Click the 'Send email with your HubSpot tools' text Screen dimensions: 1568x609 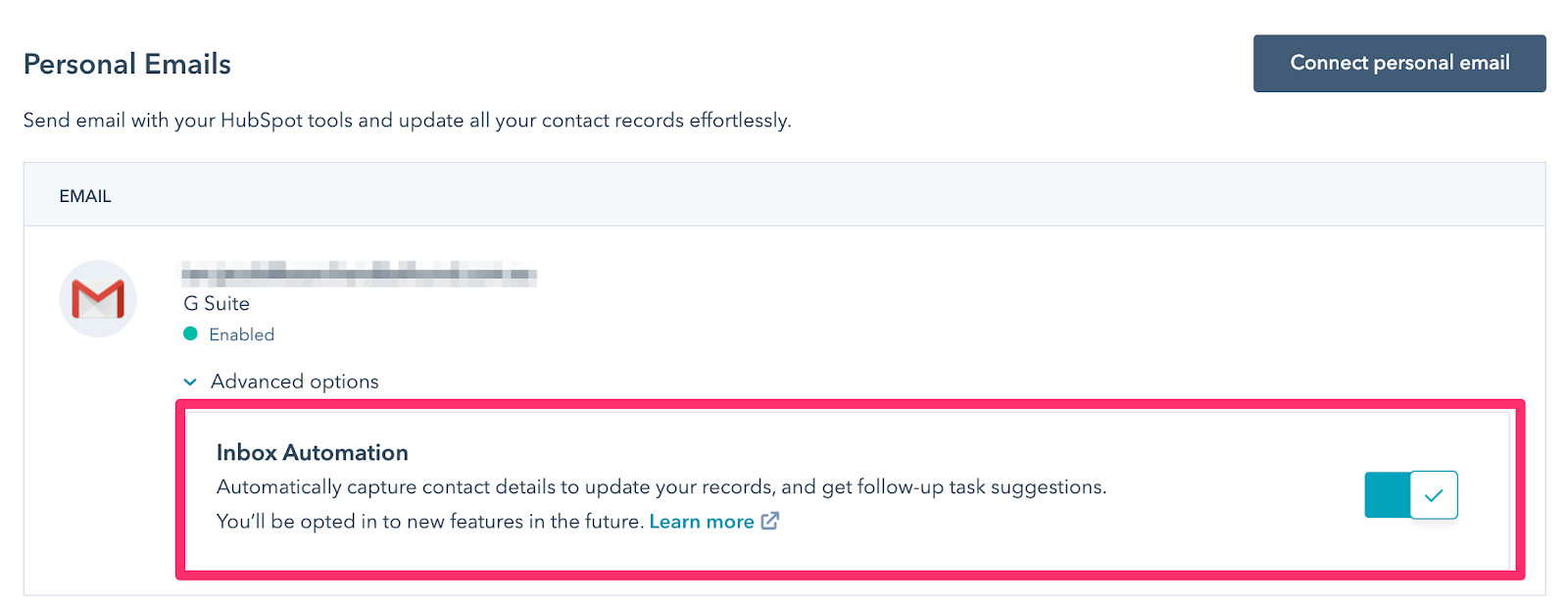coord(407,121)
